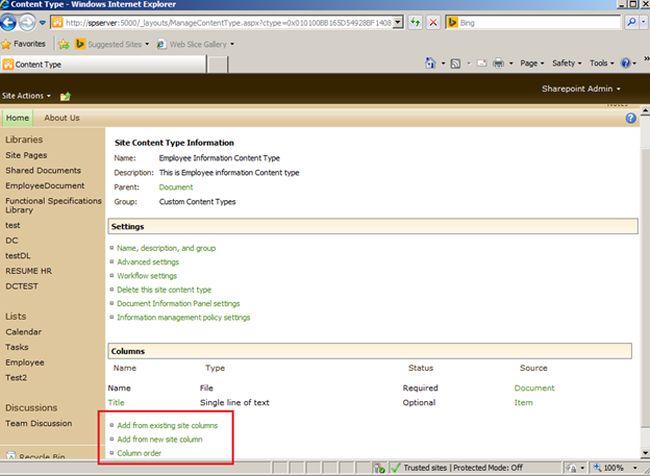Open Information management policy settings

click(x=184, y=318)
